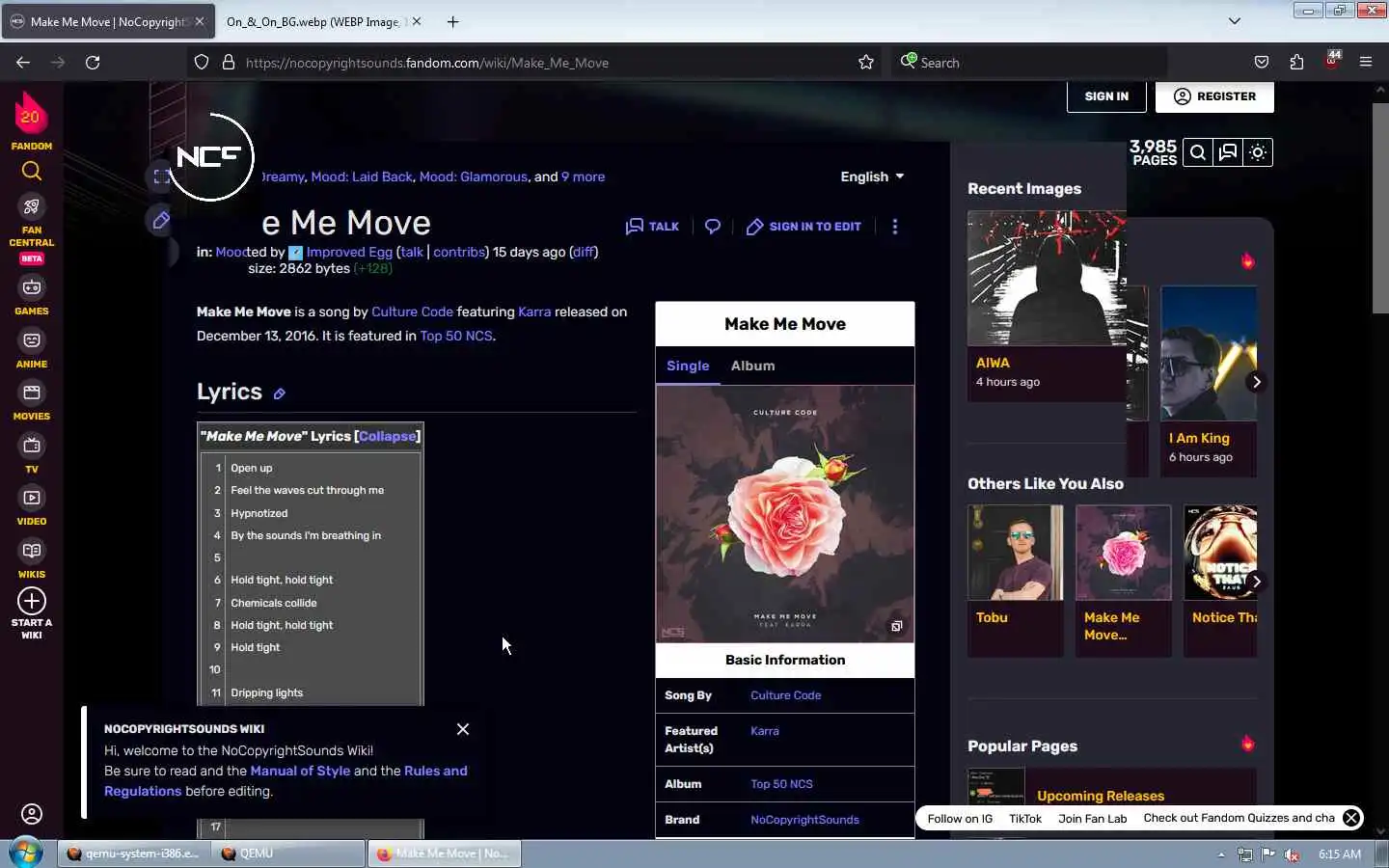Open the I Am King image card
This screenshot has width=1389, height=868.
click(1209, 382)
